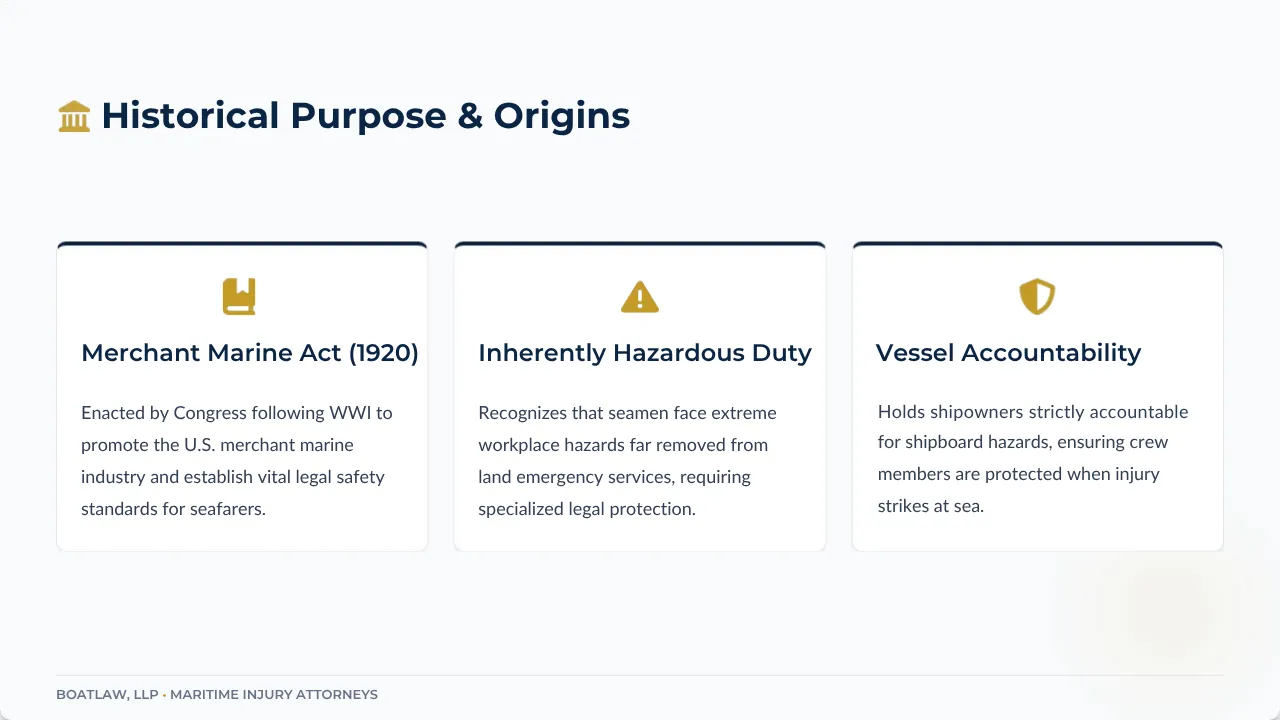The width and height of the screenshot is (1280, 720).
Task: Click the ampersand in the slide title
Action: pyautogui.click(x=470, y=116)
